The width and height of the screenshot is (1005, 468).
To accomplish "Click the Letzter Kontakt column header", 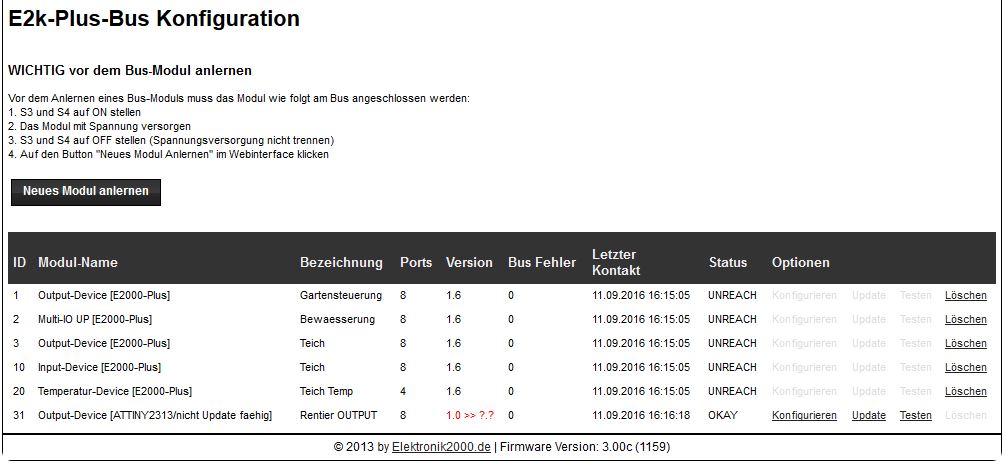I will (x=616, y=262).
